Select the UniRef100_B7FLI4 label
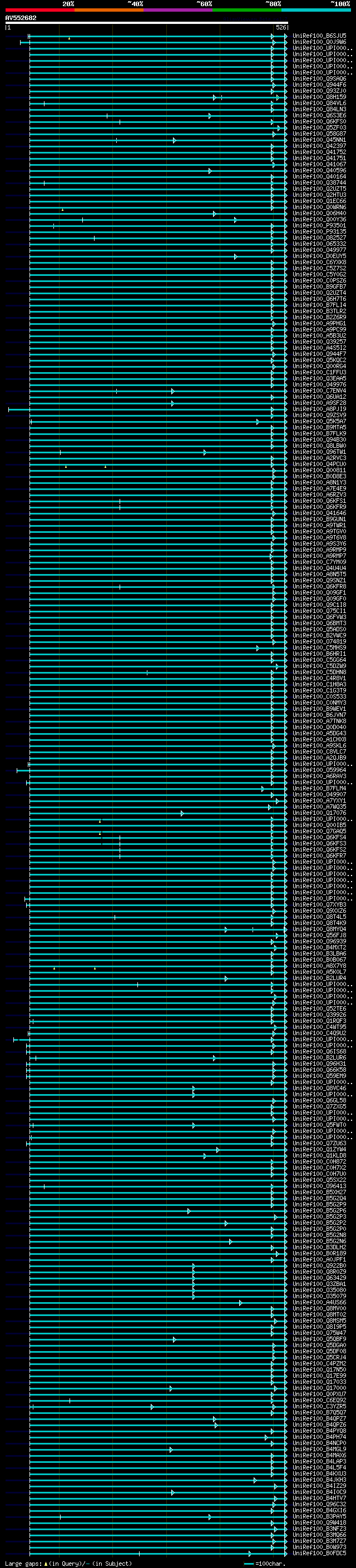Screen dimensions: 356x1568 pyautogui.click(x=319, y=305)
